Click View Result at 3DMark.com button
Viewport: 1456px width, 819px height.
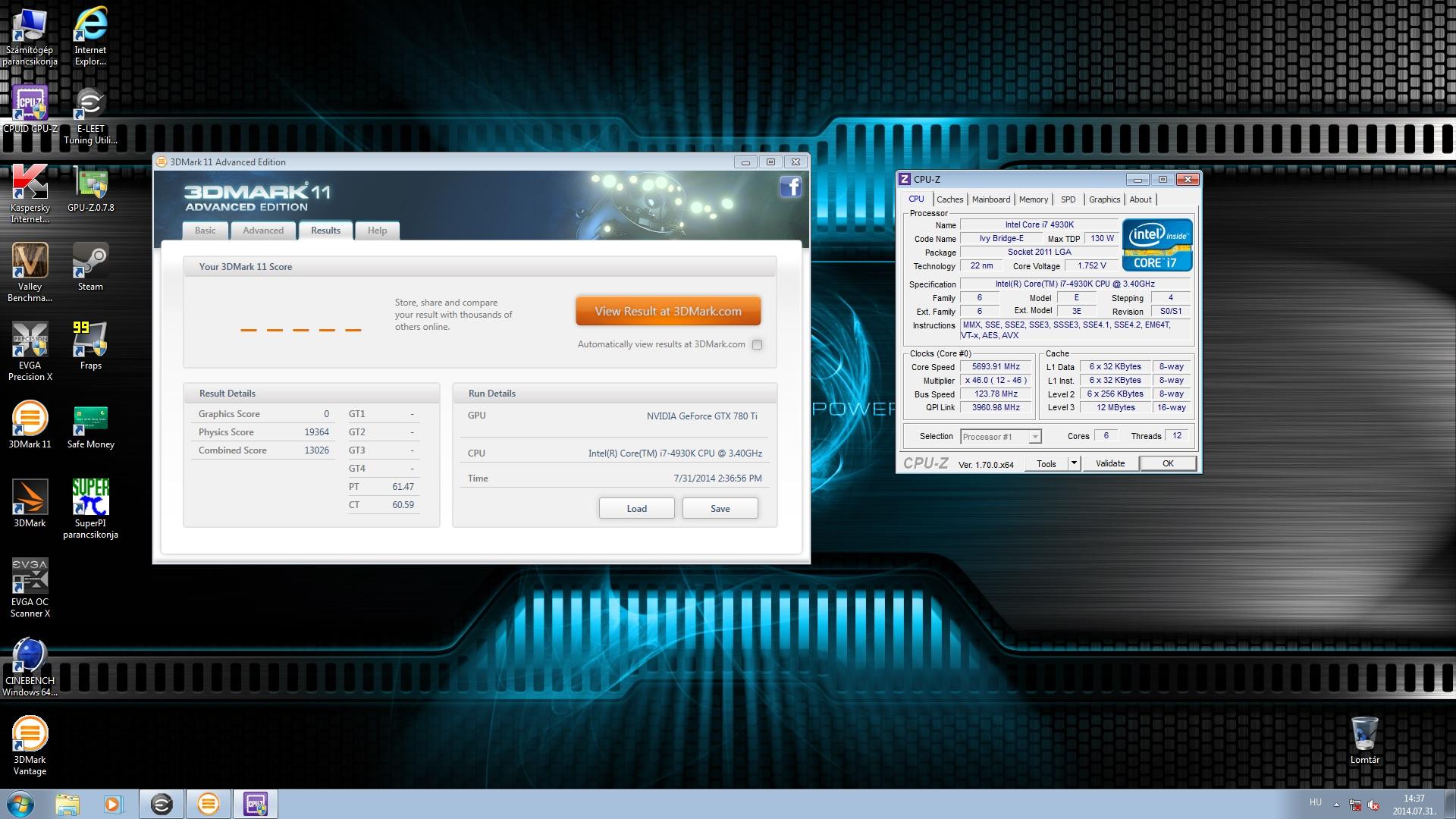click(x=668, y=311)
